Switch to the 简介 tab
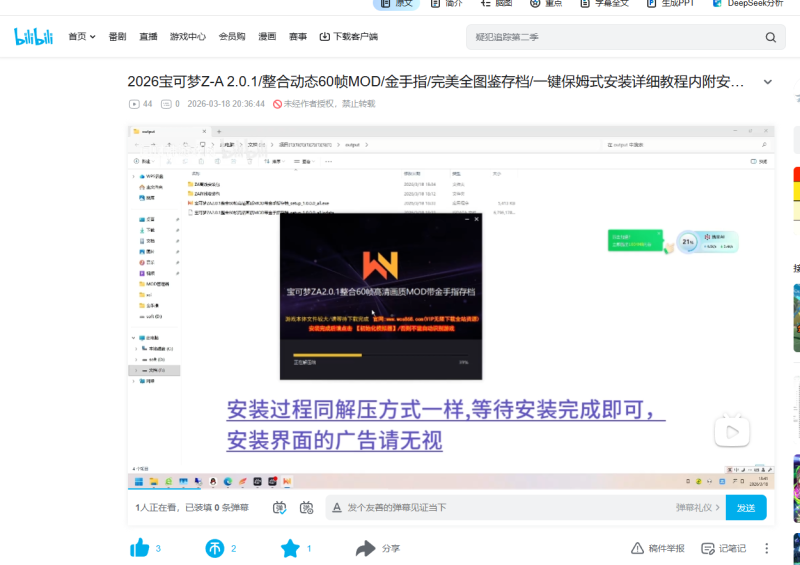Image resolution: width=800 pixels, height=565 pixels. click(446, 4)
